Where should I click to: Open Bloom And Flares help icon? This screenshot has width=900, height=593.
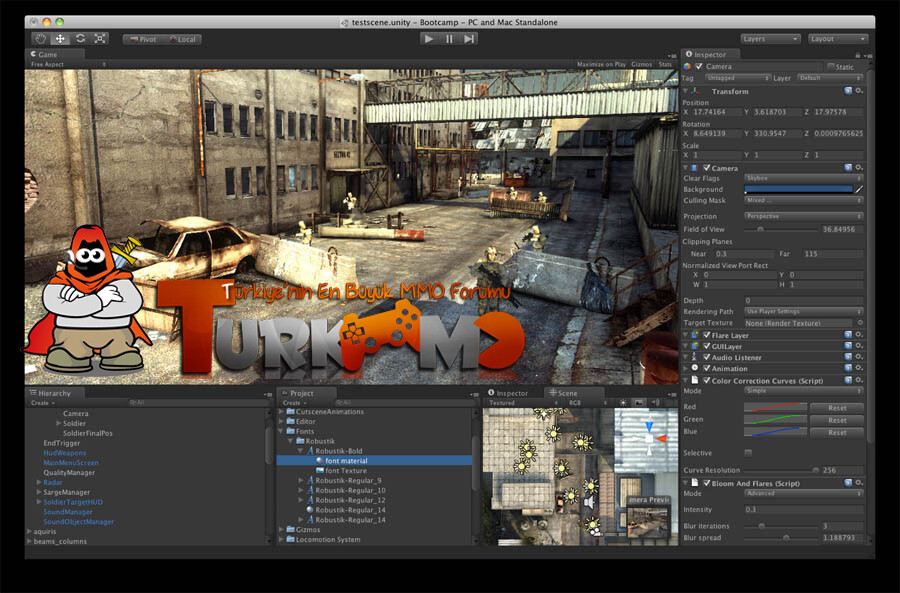pos(848,483)
